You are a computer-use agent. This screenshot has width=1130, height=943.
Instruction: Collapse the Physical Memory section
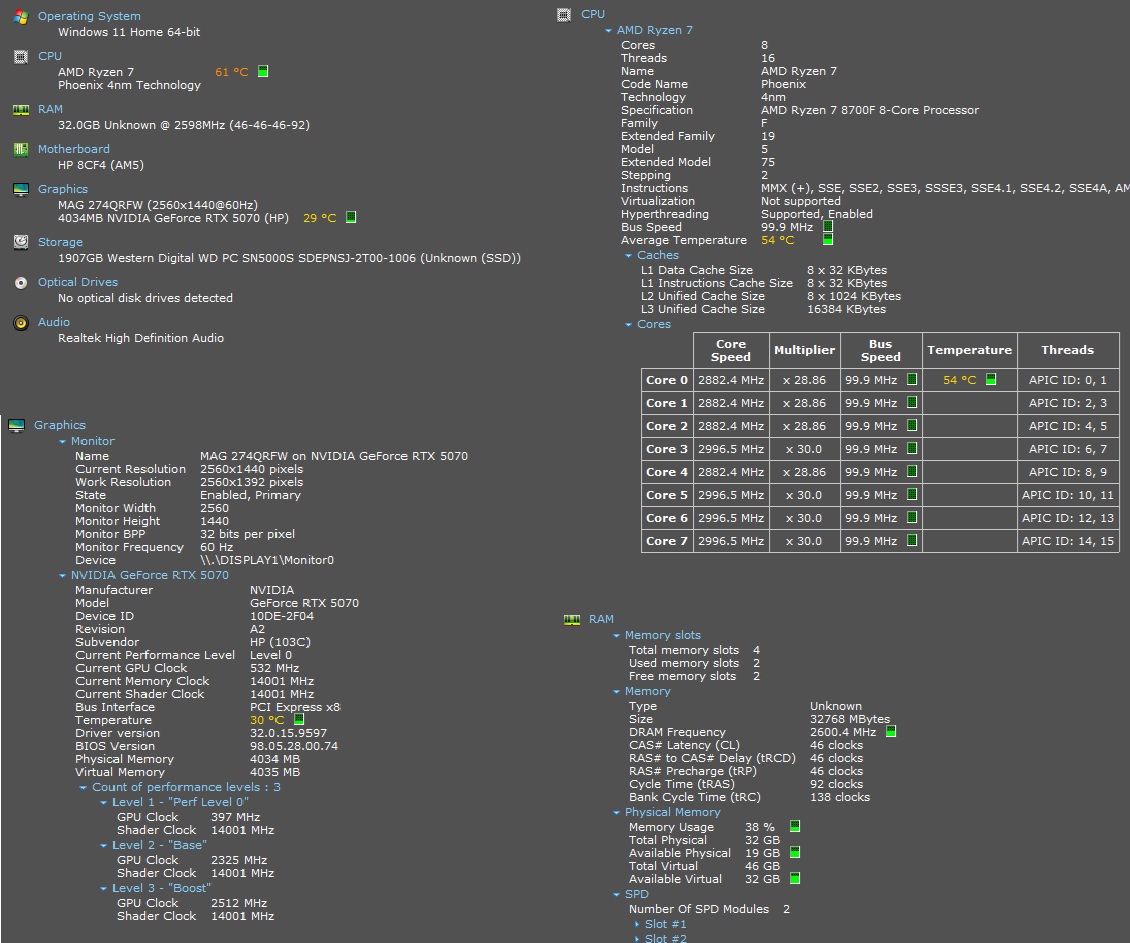[x=616, y=813]
